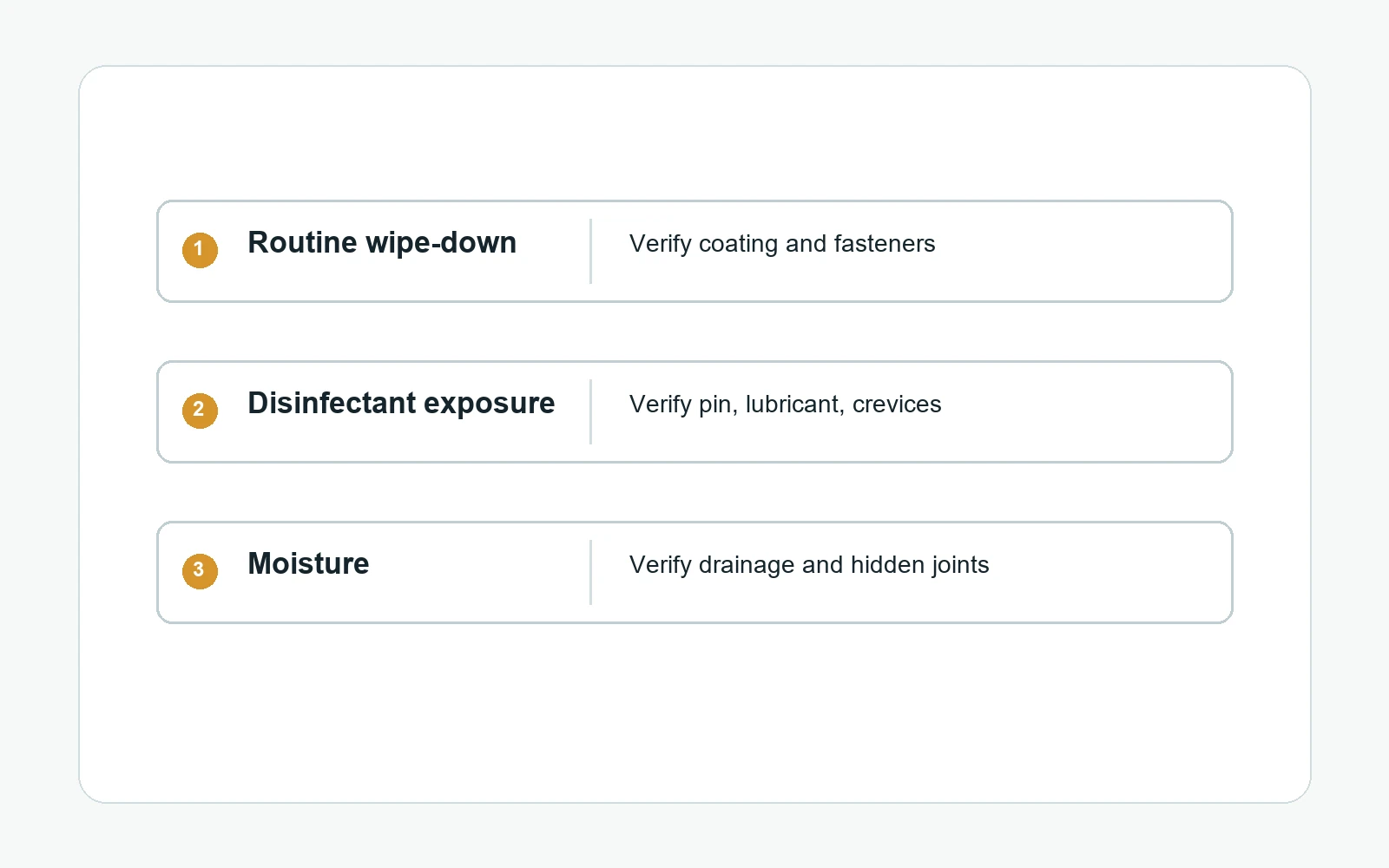The image size is (1389, 868).
Task: Click the divider in Moisture row
Action: click(x=590, y=572)
